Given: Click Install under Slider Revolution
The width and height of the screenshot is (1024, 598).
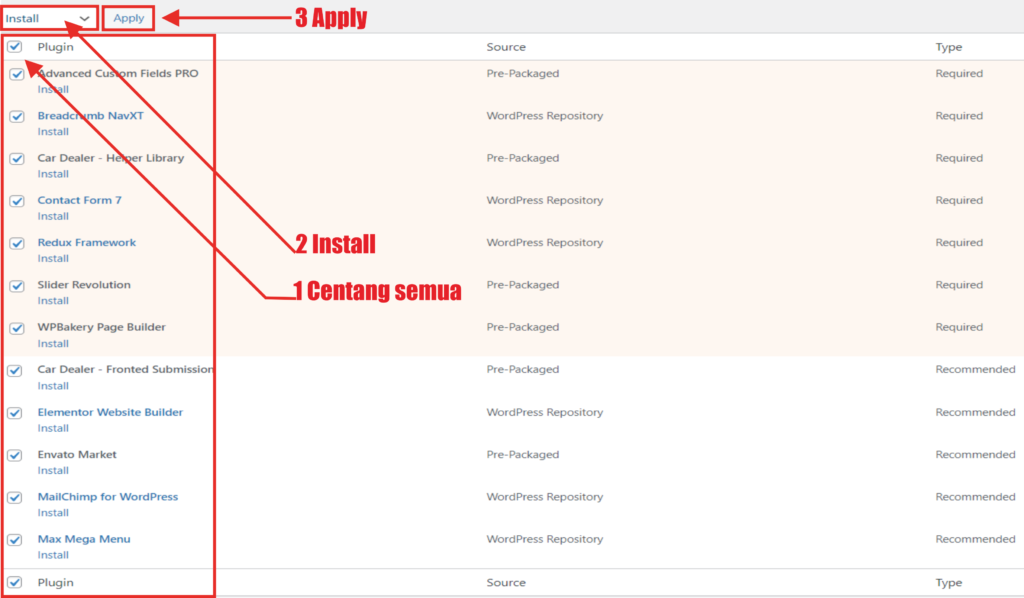Looking at the screenshot, I should [x=53, y=301].
